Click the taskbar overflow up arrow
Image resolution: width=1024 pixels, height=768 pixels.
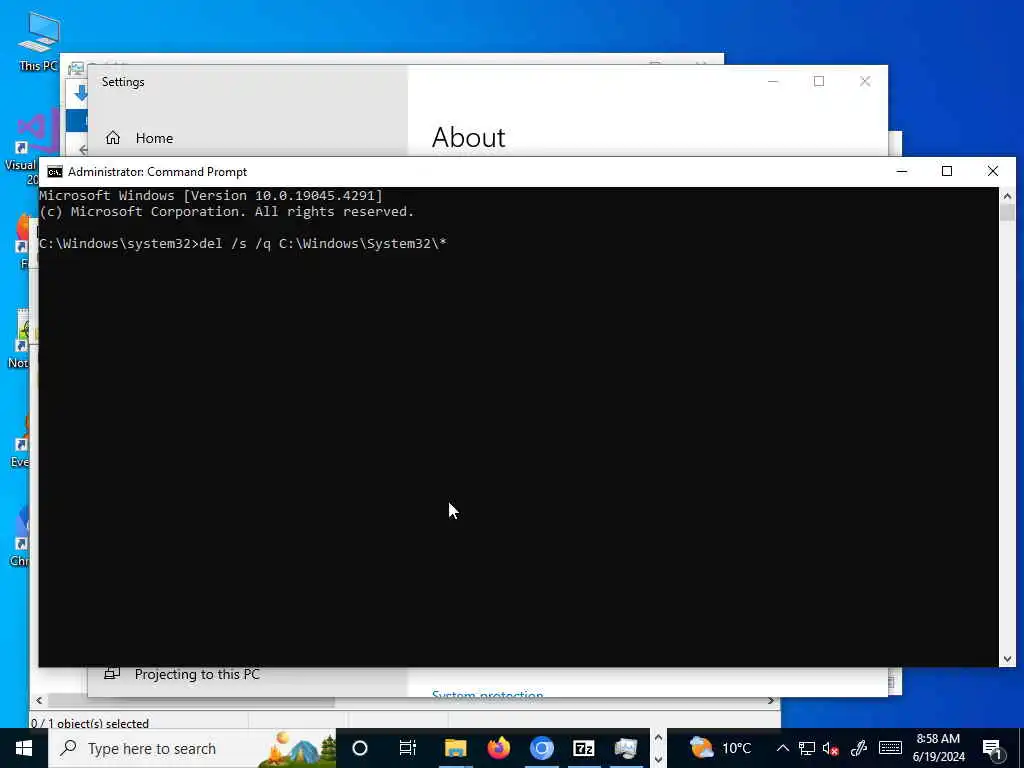click(x=658, y=737)
